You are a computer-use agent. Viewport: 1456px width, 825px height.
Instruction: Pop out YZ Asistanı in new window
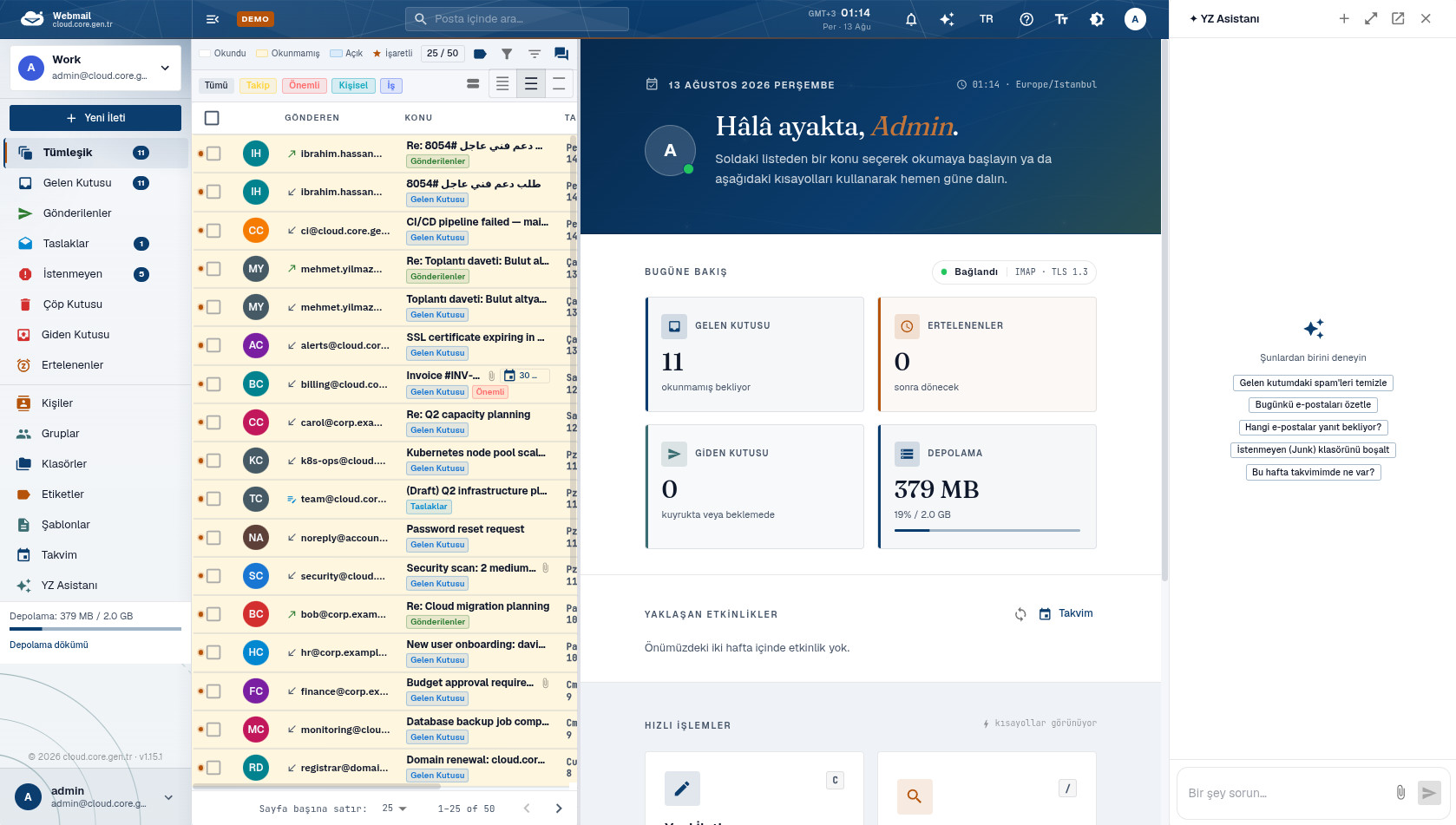coord(1398,18)
